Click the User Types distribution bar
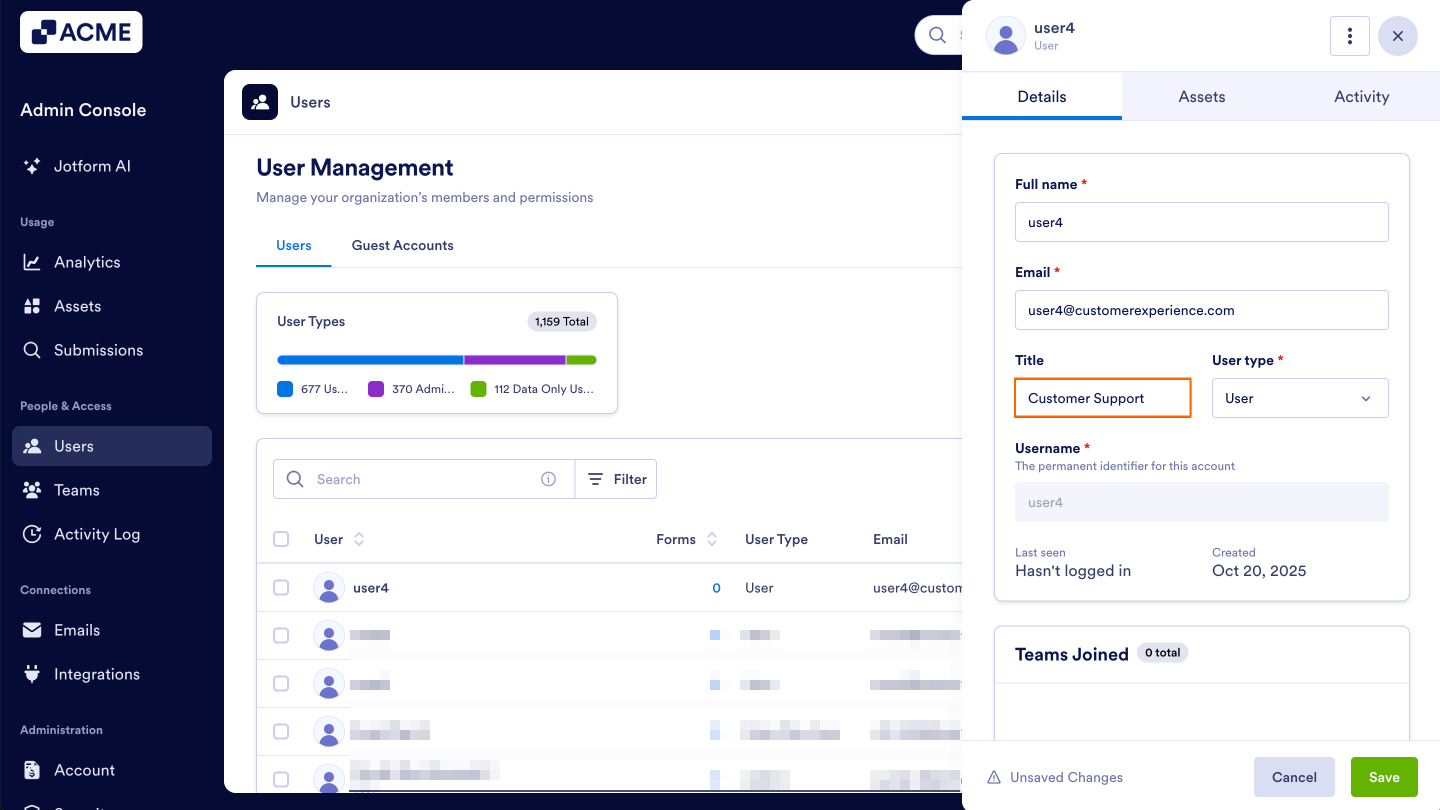Viewport: 1440px width, 810px height. [437, 359]
